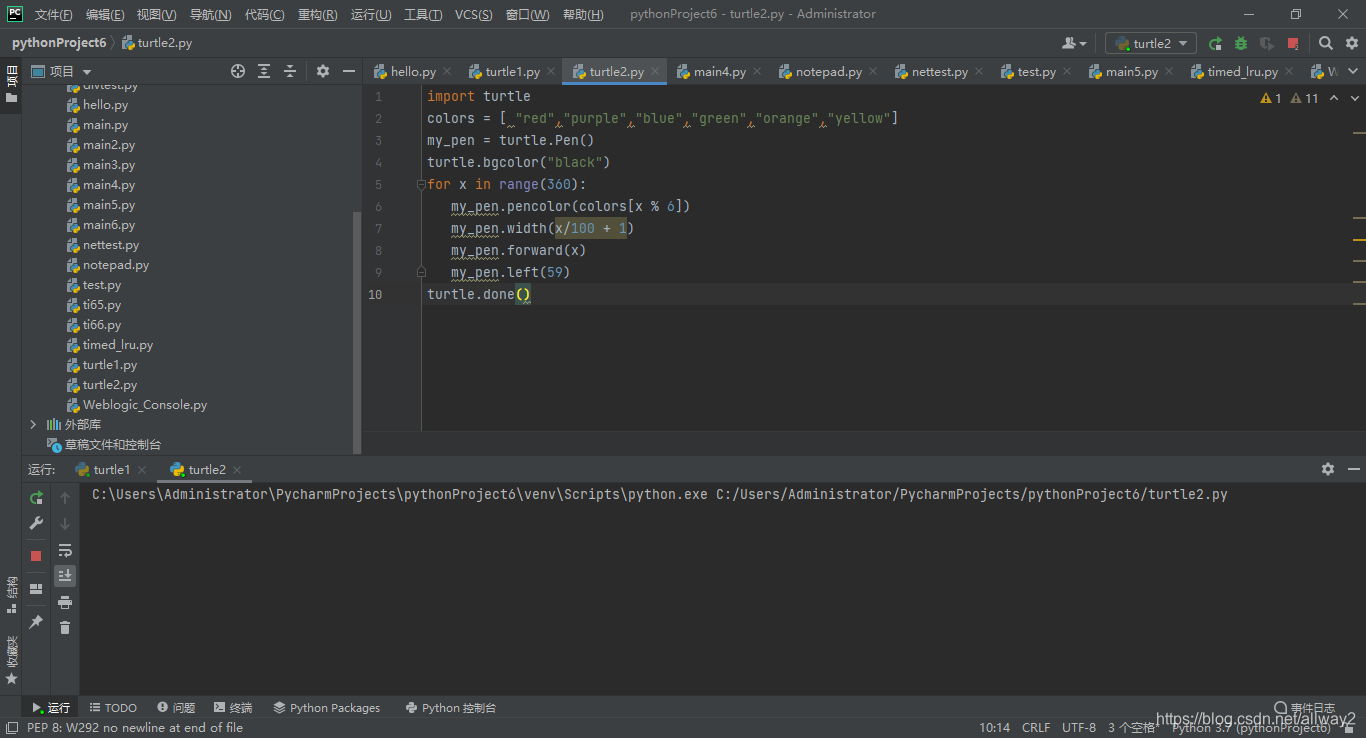The image size is (1366, 738).
Task: Open the VCS(S) menu
Action: point(473,14)
